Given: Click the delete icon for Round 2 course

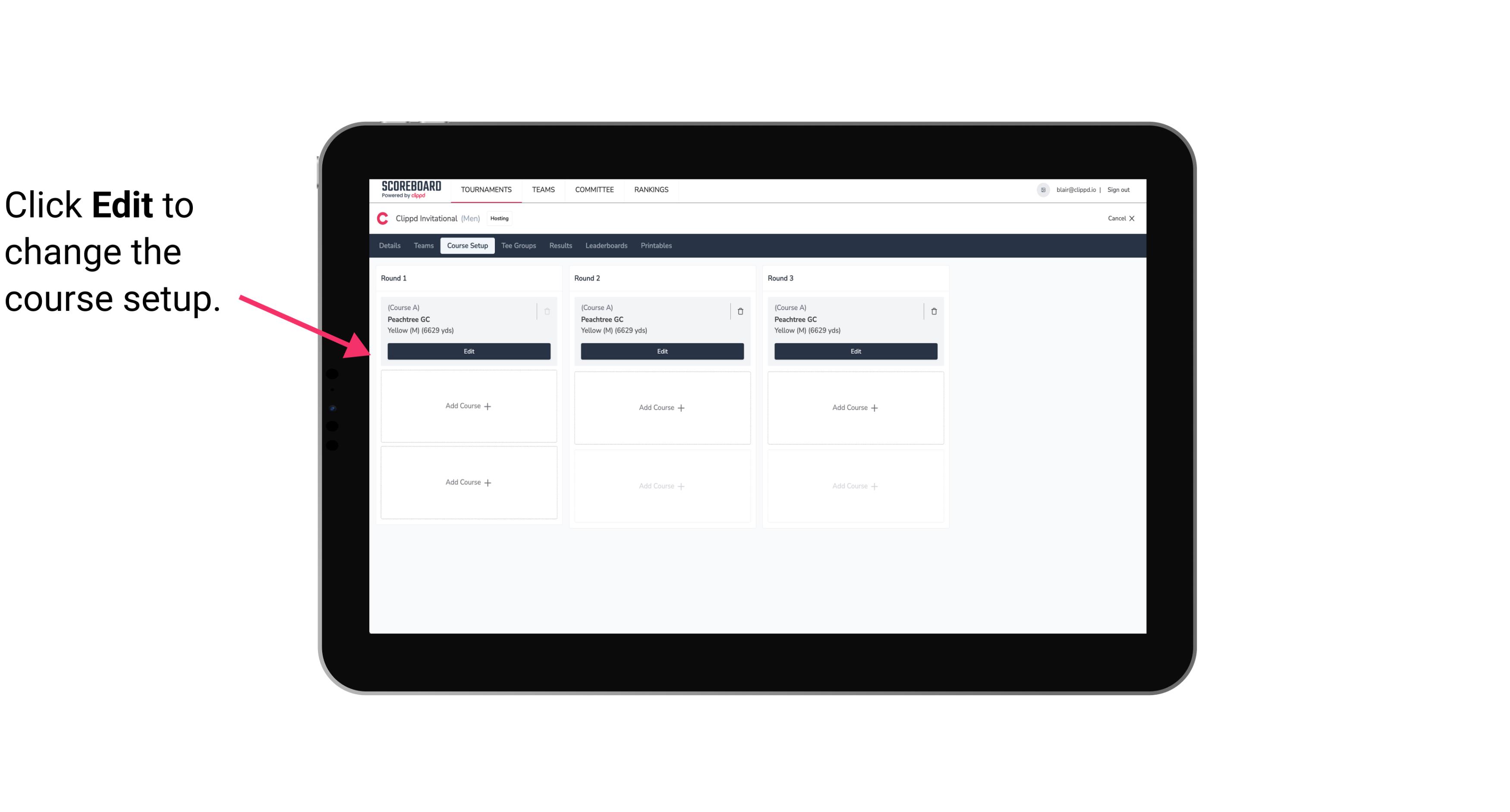Looking at the screenshot, I should 740,311.
